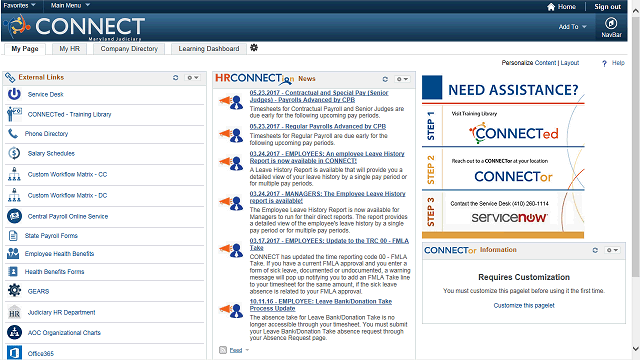The image size is (640, 360).
Task: Click the External Links paperclip header icon
Action: pos(10,77)
